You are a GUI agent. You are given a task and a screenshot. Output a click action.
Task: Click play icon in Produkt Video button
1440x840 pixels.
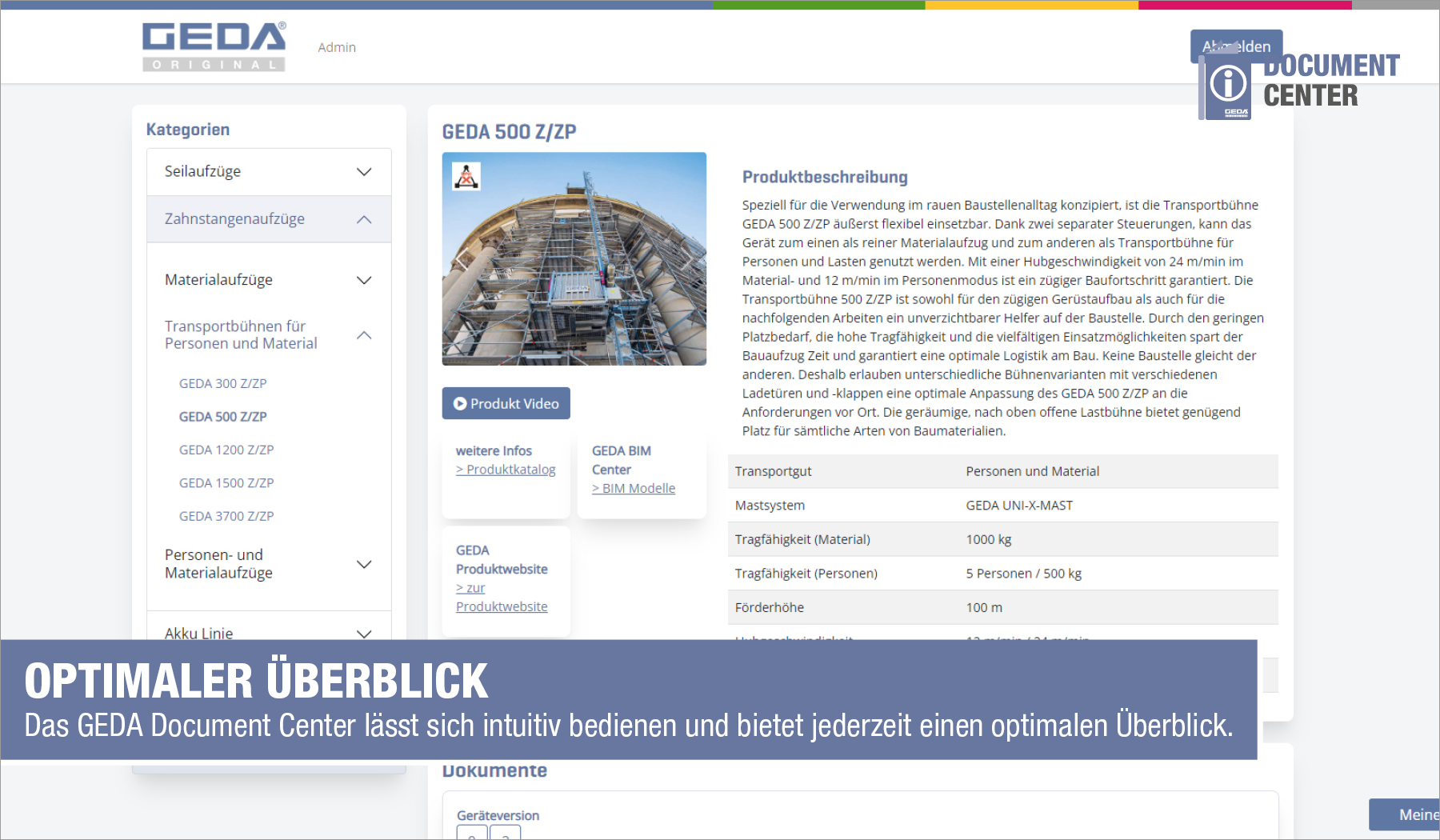460,404
